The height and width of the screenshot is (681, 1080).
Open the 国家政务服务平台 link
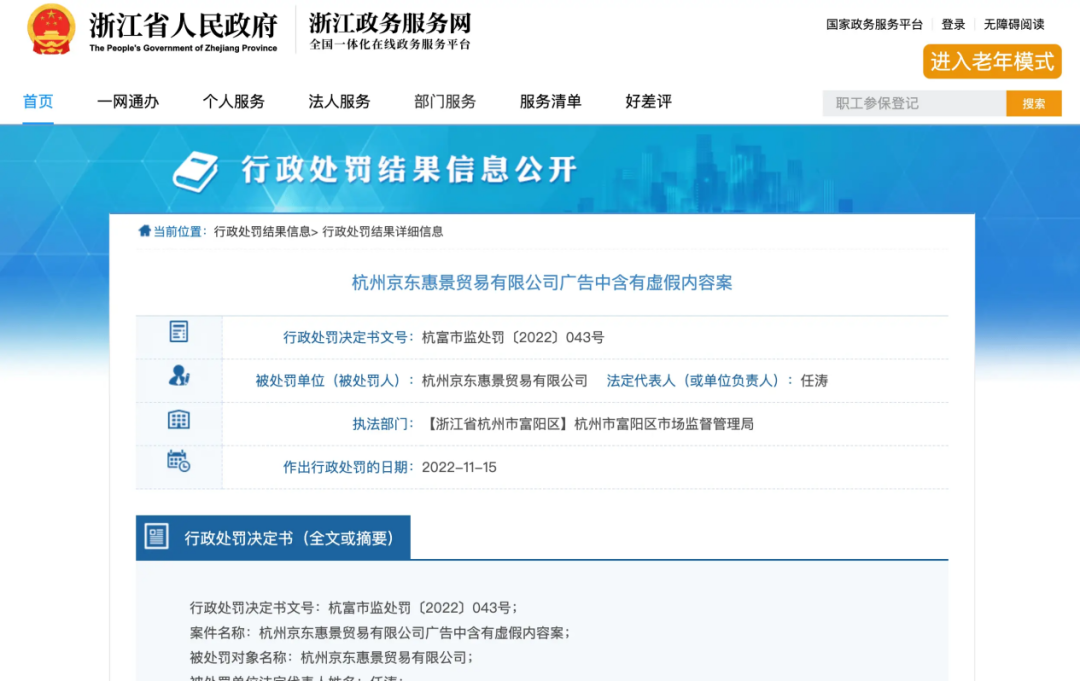[874, 24]
